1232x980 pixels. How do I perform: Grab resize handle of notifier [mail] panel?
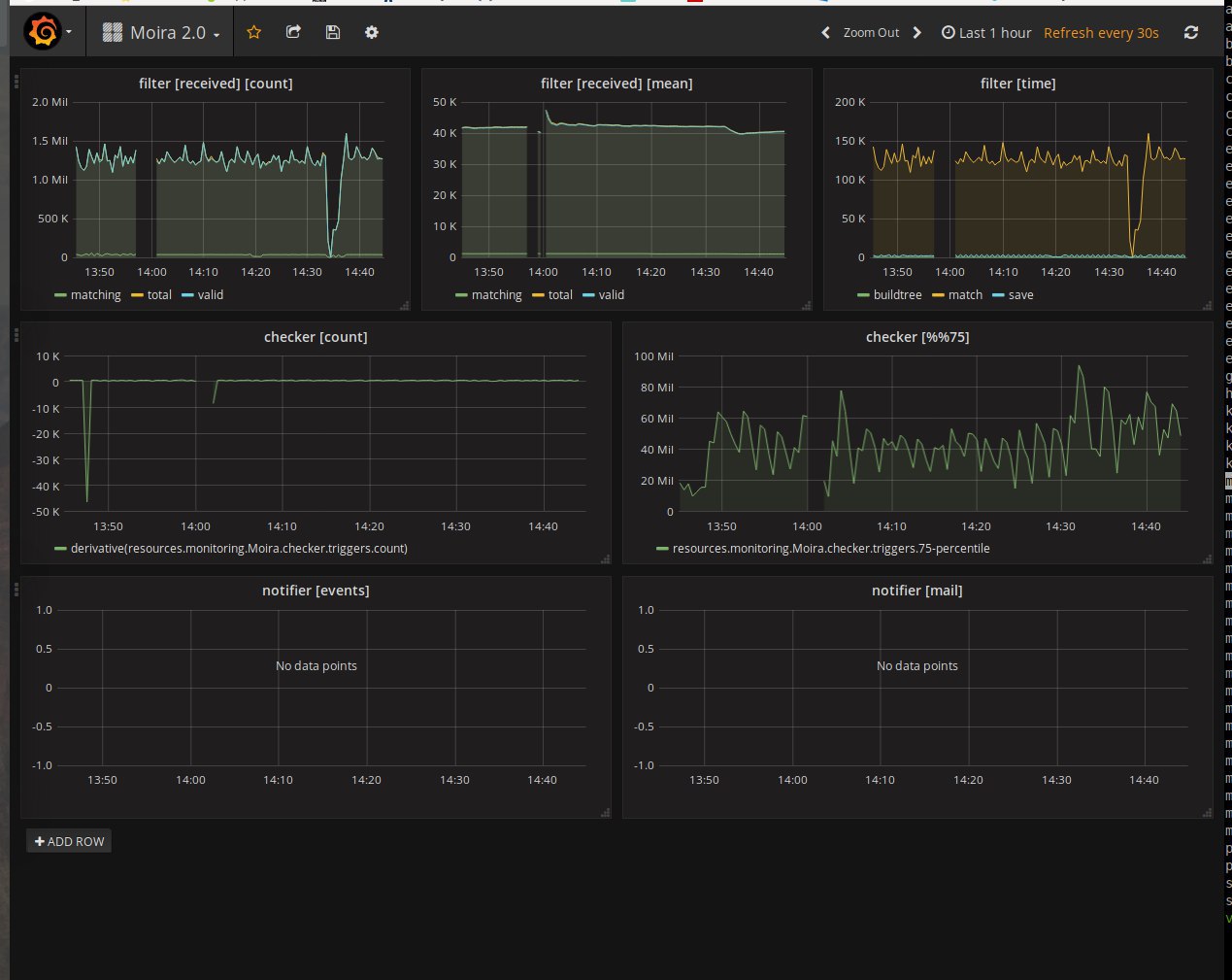(1207, 812)
